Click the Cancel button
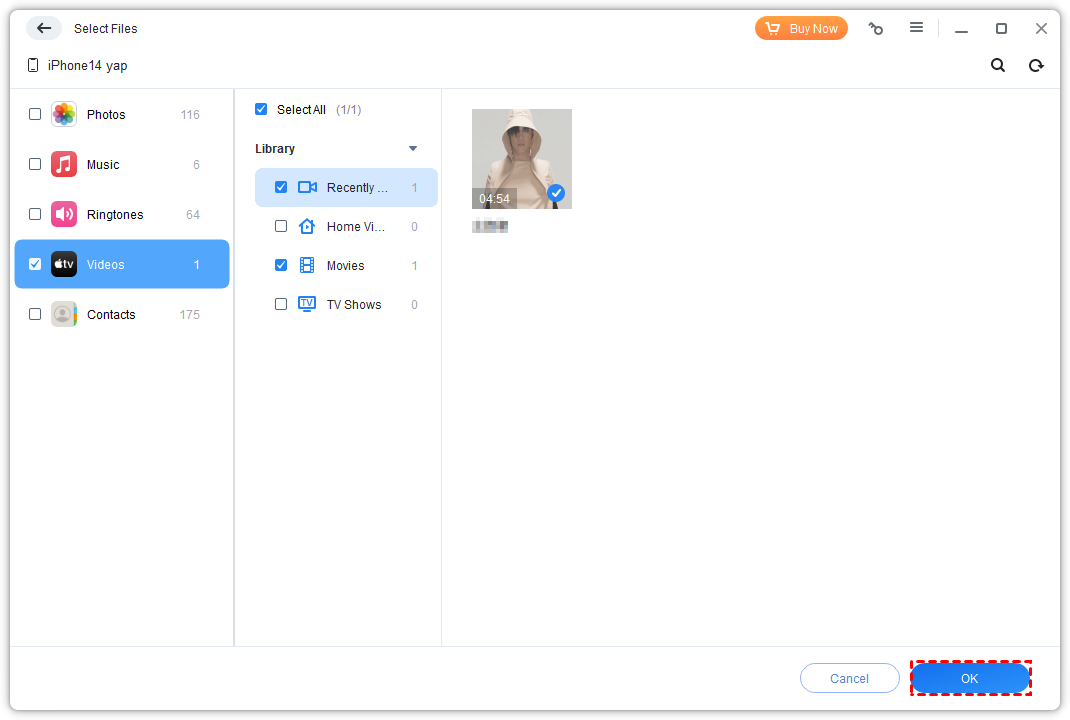 tap(849, 678)
